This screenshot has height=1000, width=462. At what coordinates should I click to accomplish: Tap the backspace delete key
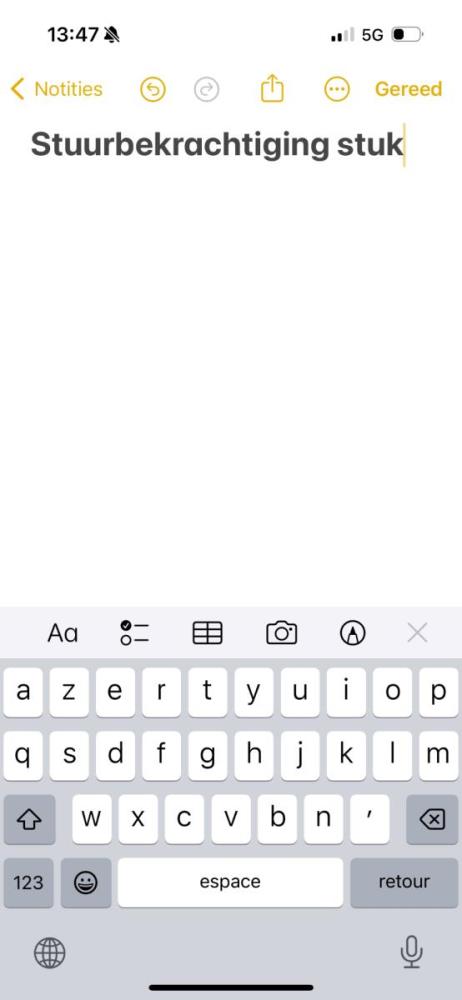tap(433, 820)
